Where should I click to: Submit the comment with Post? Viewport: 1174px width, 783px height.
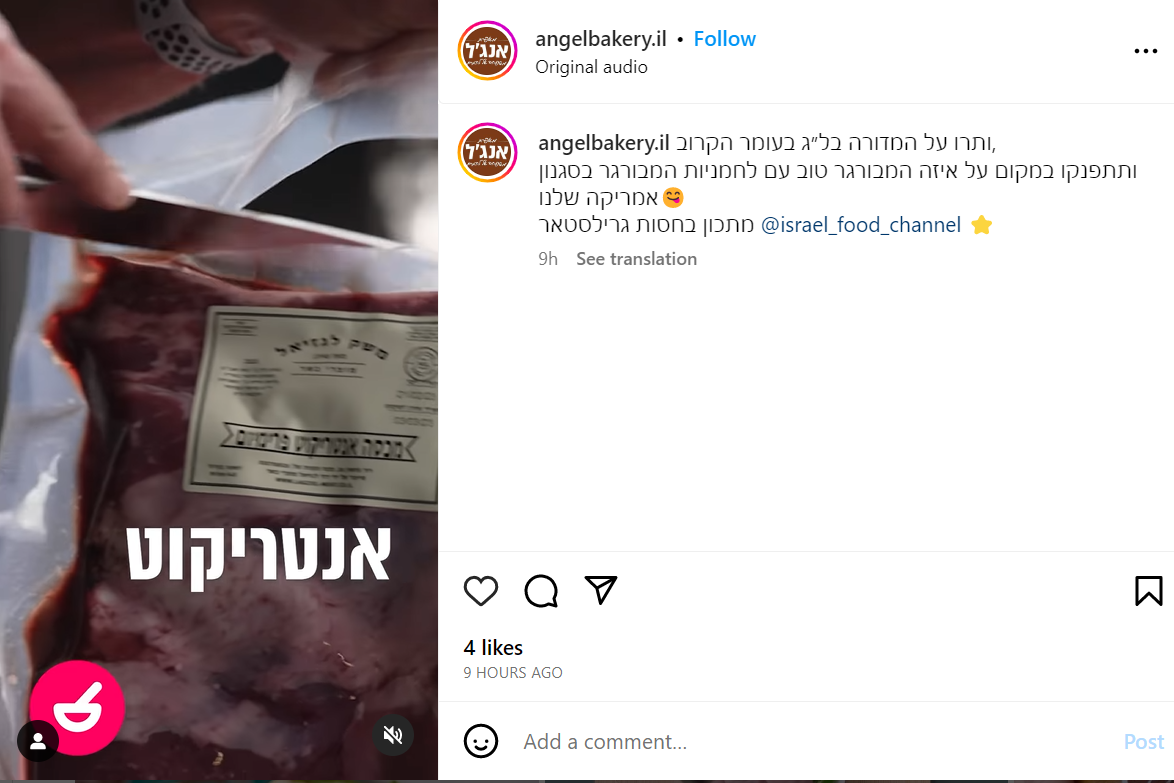[1143, 742]
